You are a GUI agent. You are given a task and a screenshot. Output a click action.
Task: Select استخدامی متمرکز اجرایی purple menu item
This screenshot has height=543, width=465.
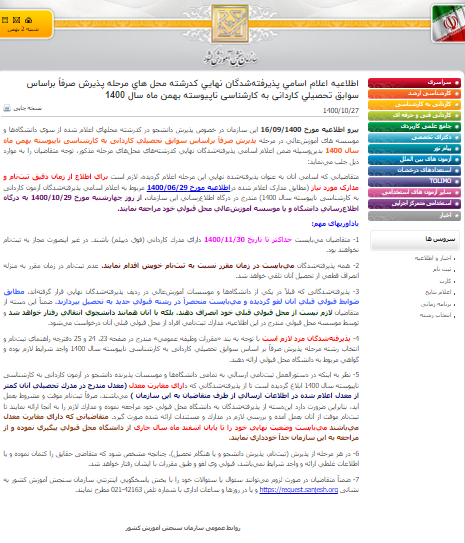pyautogui.click(x=414, y=203)
